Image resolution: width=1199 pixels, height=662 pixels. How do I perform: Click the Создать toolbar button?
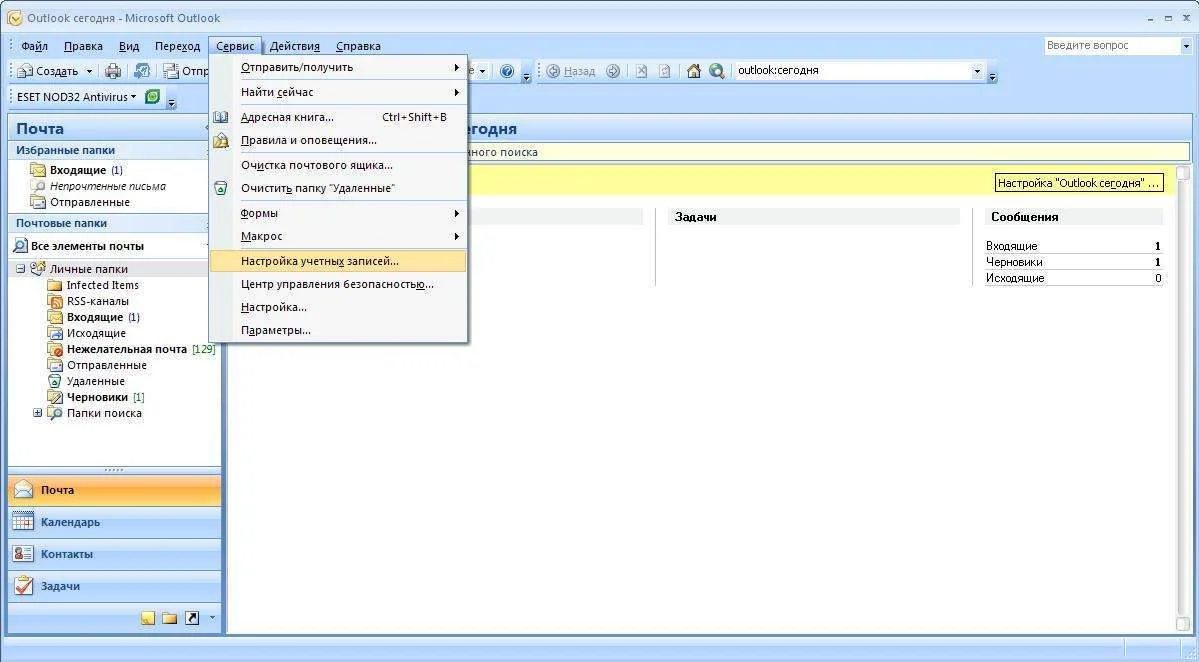(x=48, y=71)
